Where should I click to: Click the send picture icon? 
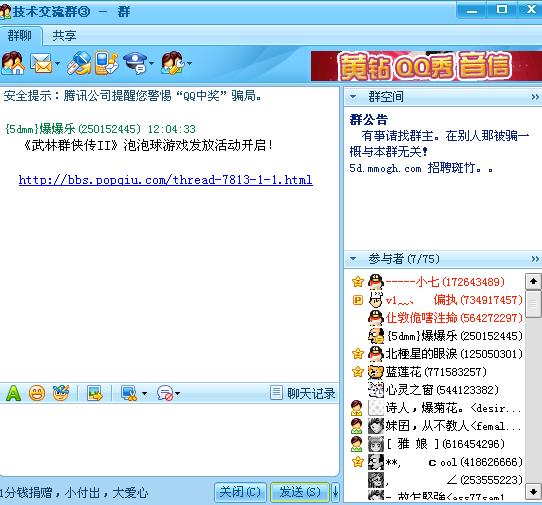click(95, 393)
